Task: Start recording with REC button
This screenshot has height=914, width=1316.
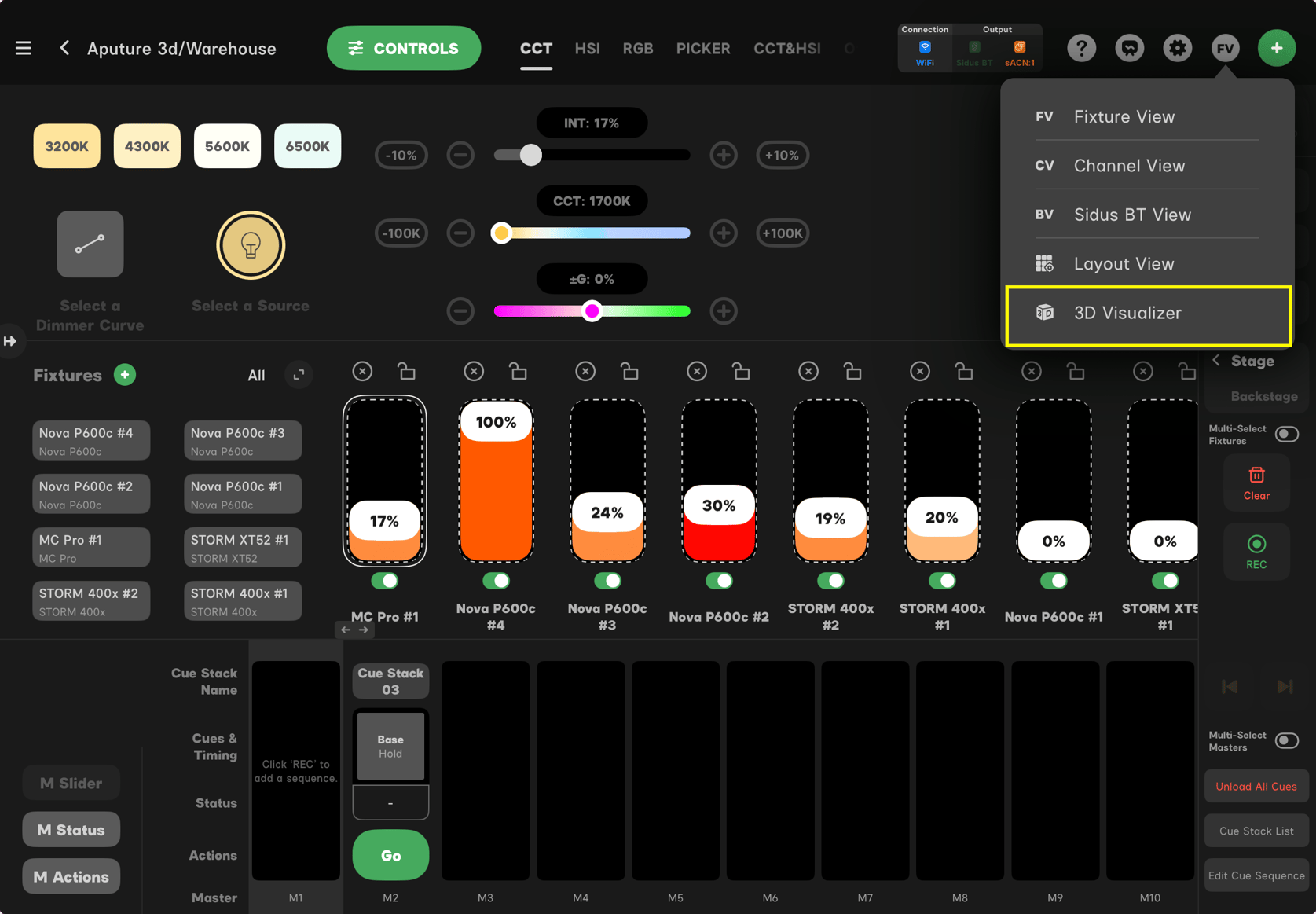Action: (x=1256, y=552)
